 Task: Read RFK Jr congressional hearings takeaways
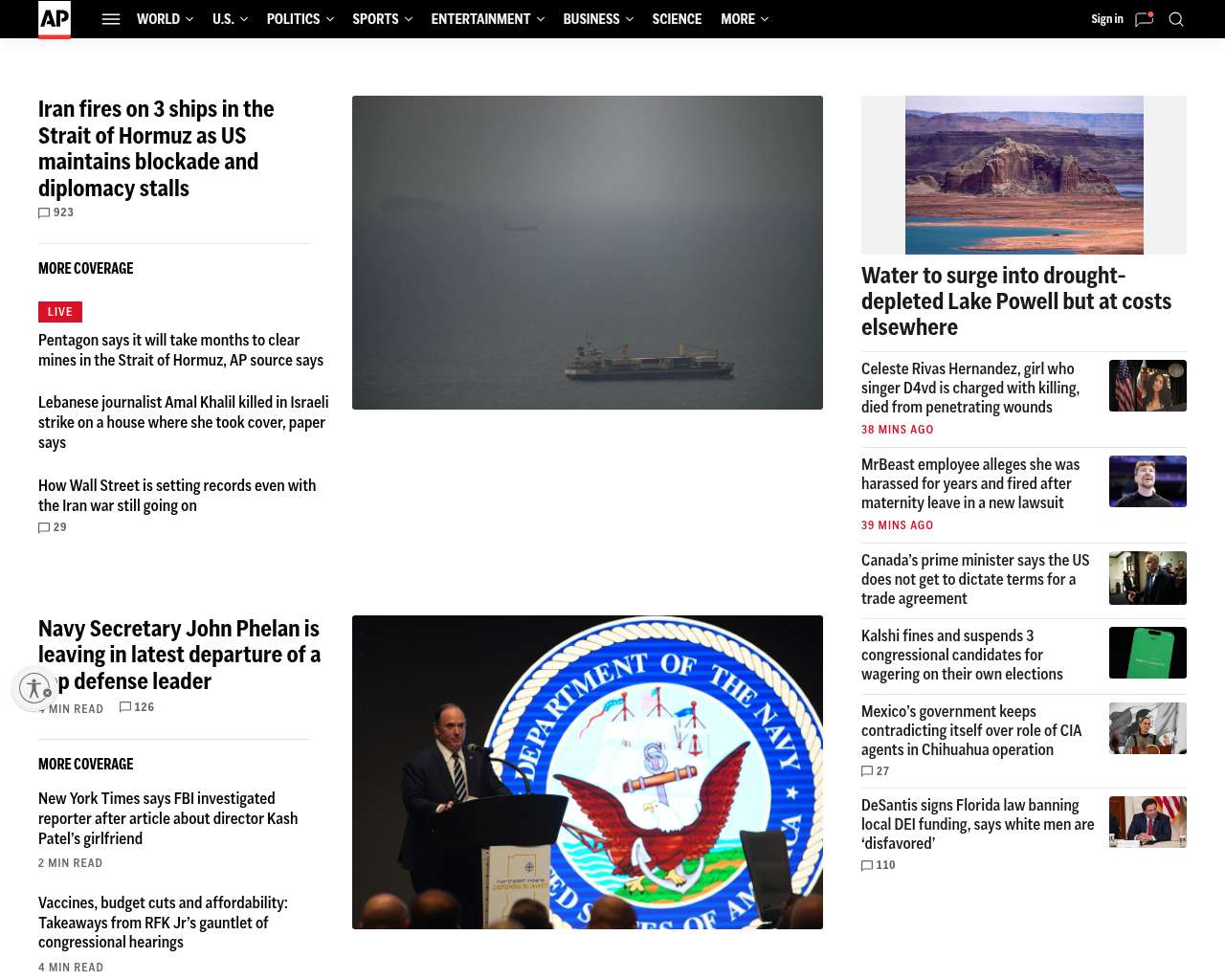tap(163, 923)
